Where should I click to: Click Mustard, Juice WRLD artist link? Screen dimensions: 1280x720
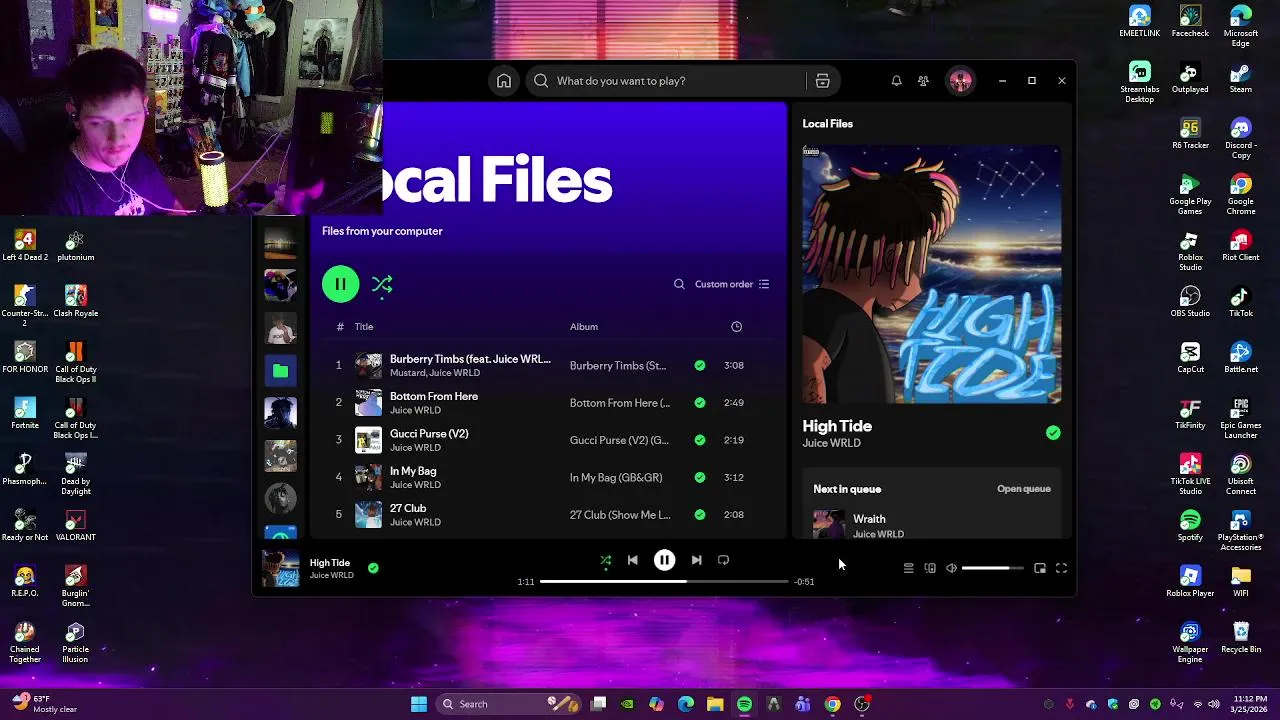[x=434, y=373]
